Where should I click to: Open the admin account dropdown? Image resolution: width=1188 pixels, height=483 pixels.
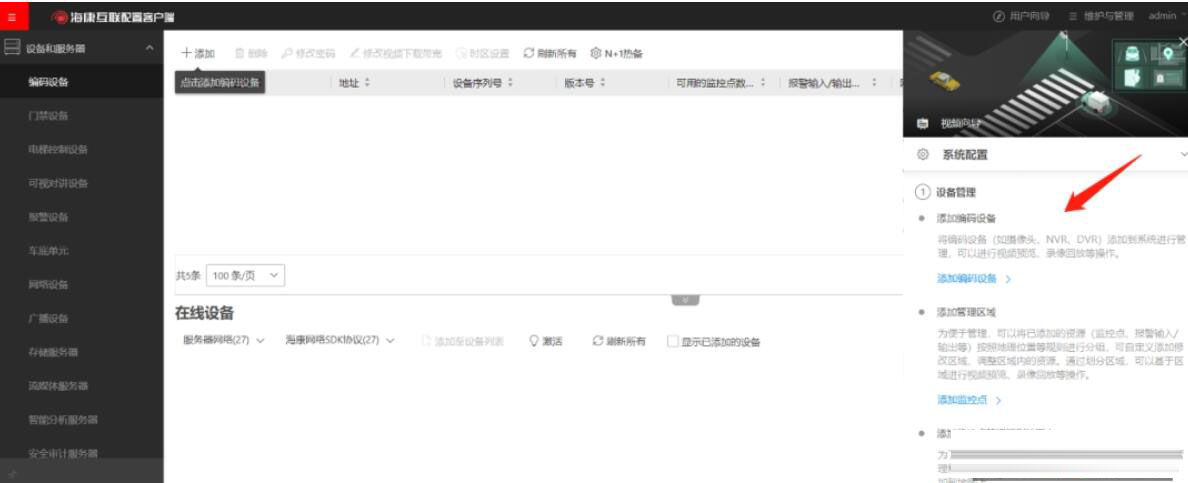tap(1166, 16)
